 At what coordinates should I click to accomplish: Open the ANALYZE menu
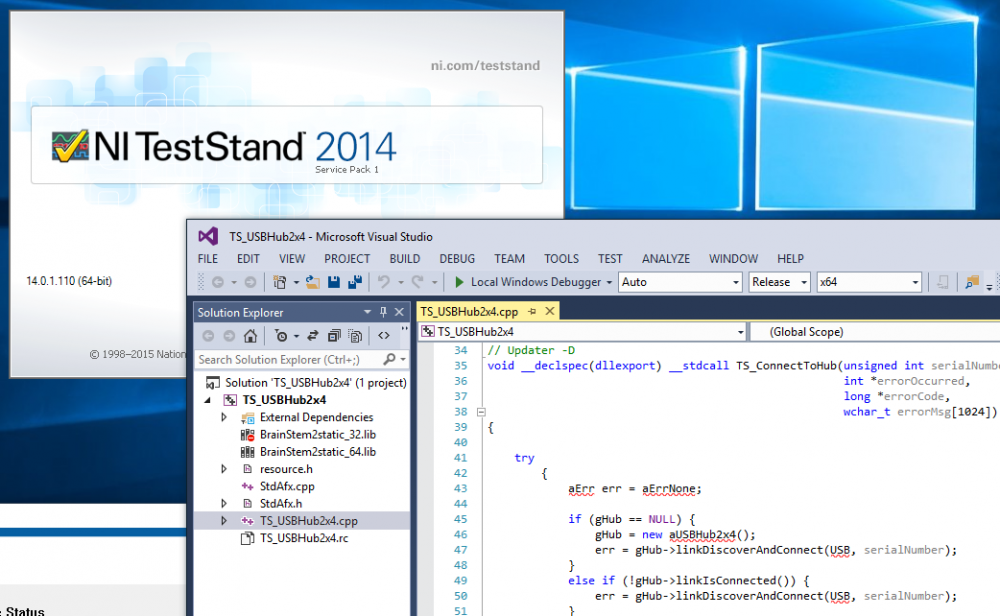[666, 259]
